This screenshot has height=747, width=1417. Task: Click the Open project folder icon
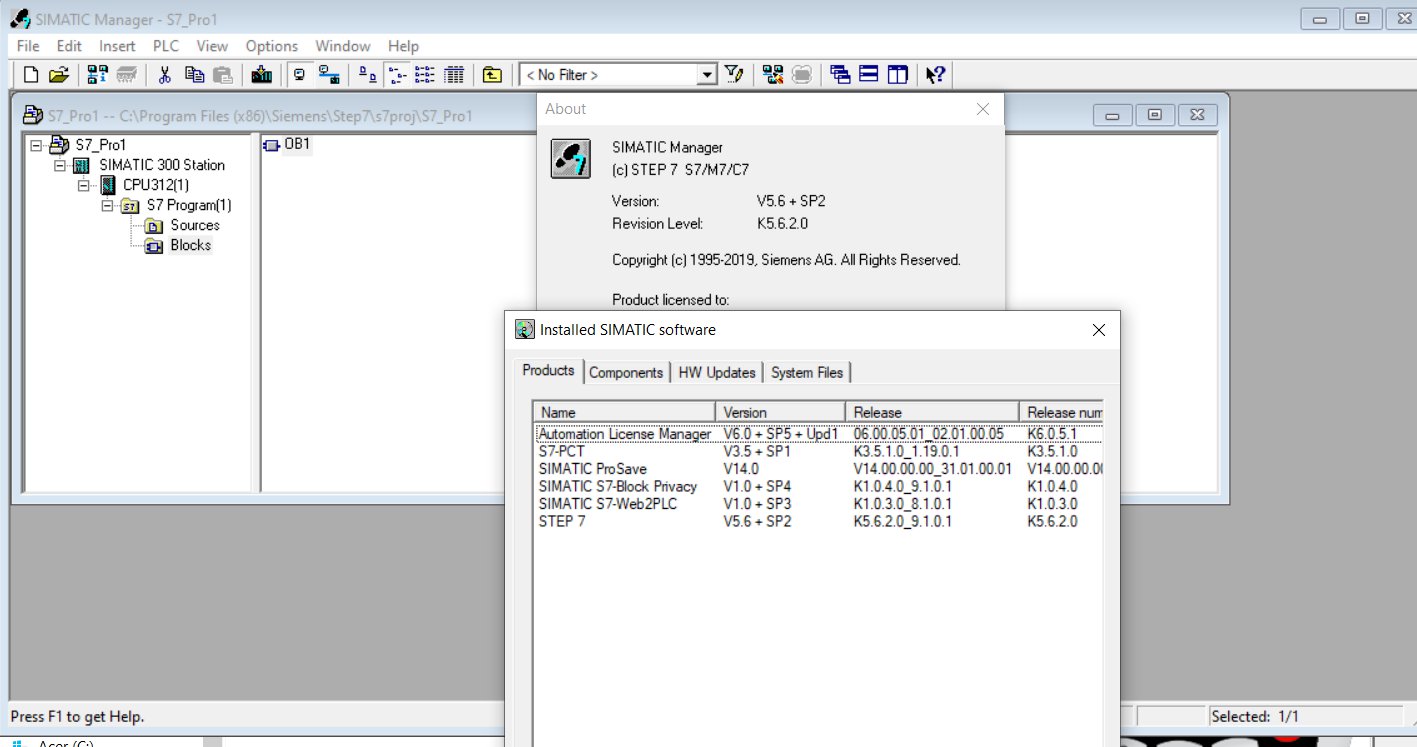tap(59, 74)
